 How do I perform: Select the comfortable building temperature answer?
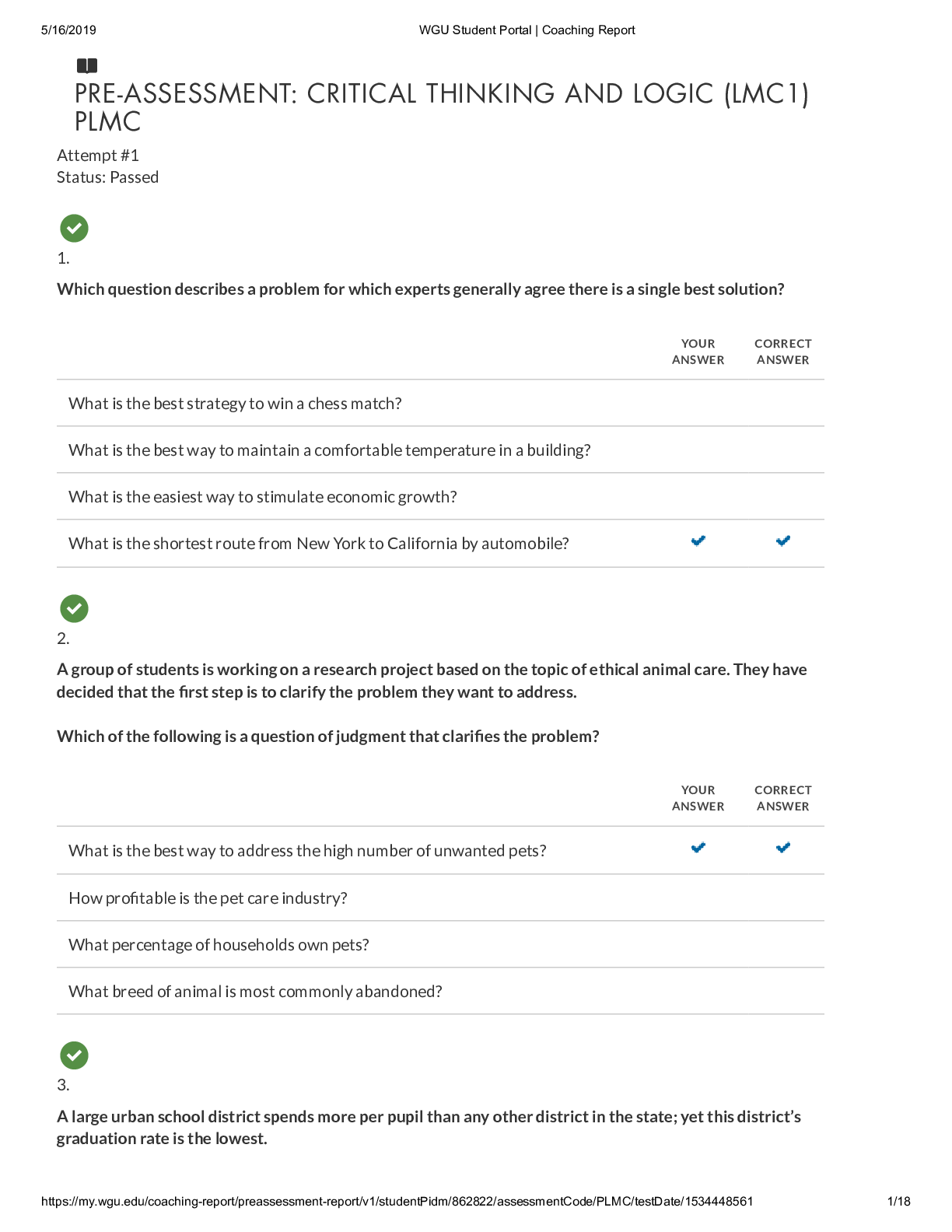click(x=329, y=450)
